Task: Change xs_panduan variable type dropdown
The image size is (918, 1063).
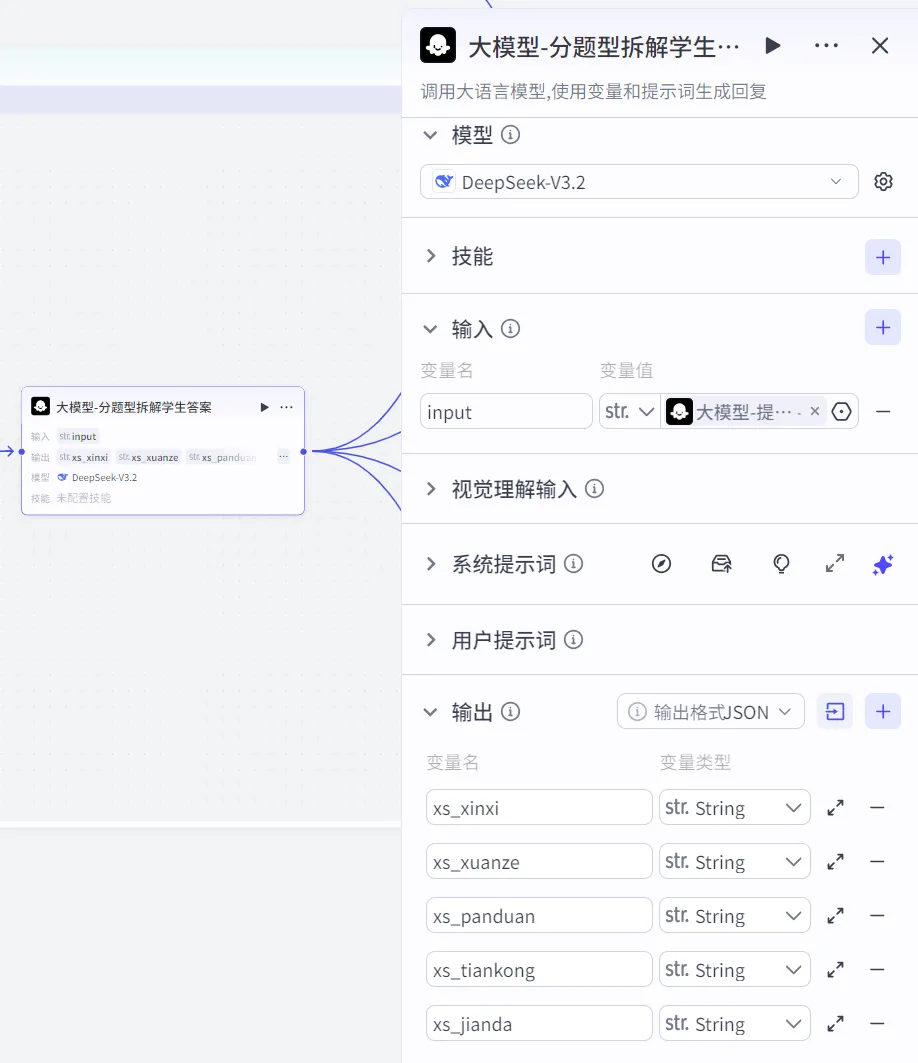Action: [734, 915]
